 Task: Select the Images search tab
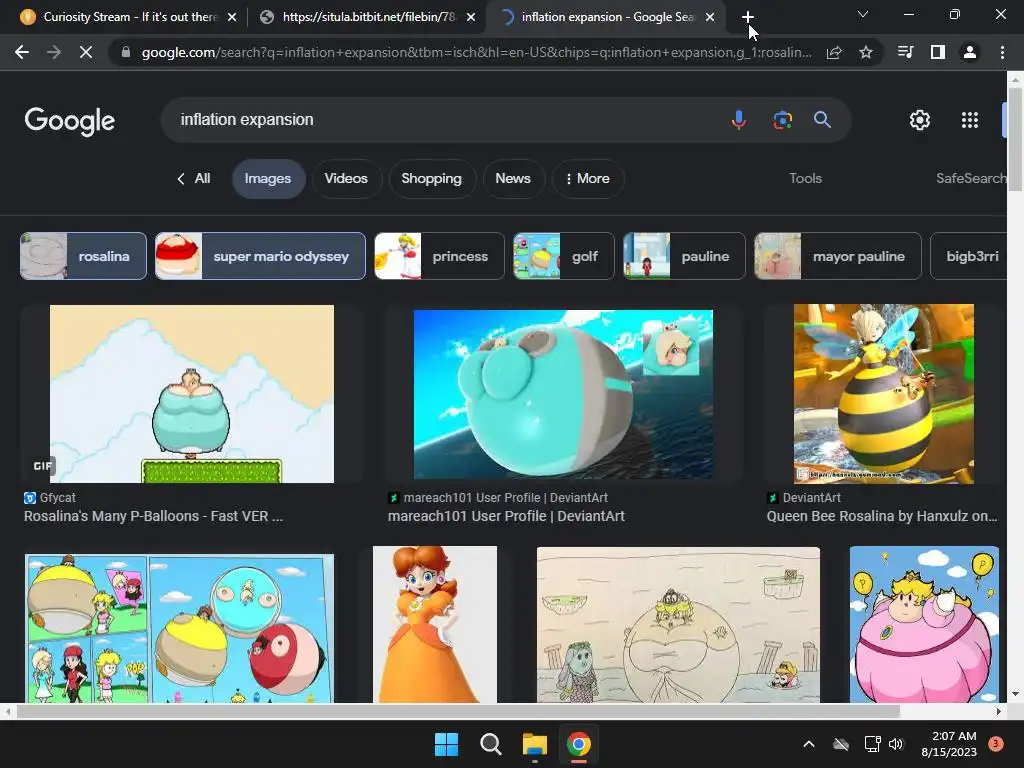[268, 178]
